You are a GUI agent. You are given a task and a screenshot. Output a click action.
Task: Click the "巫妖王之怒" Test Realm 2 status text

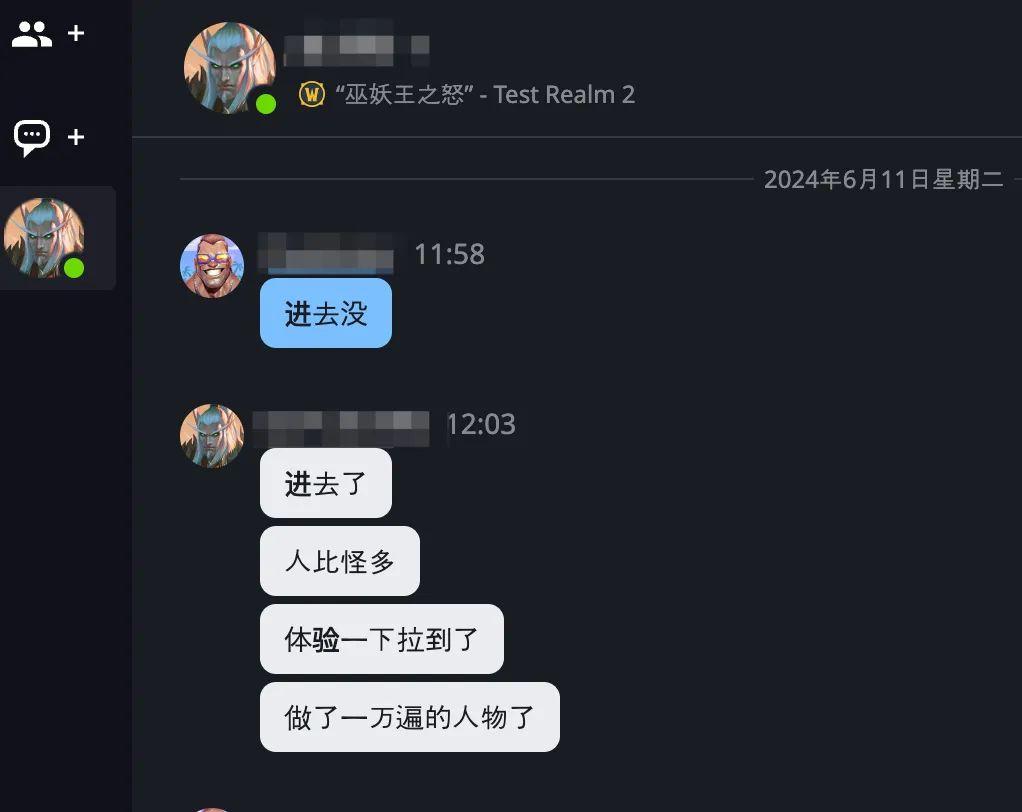click(485, 95)
